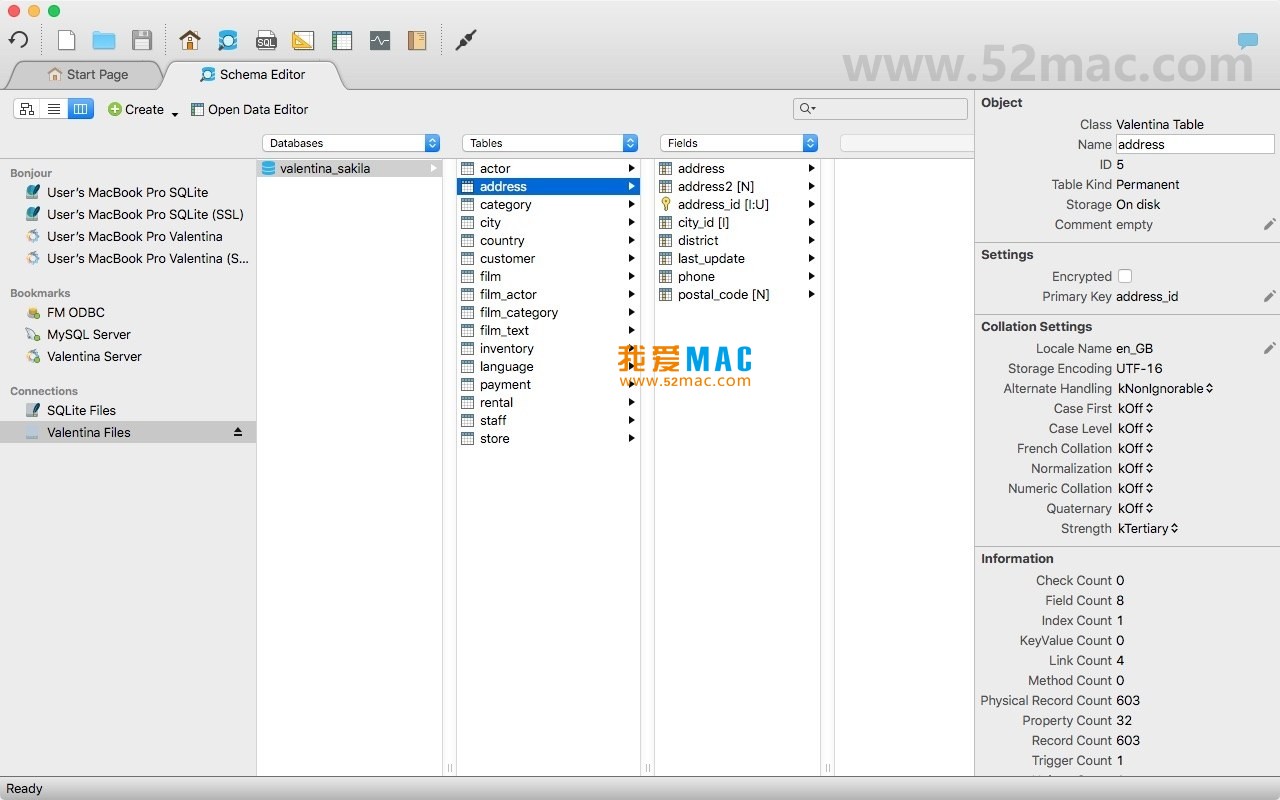Image resolution: width=1280 pixels, height=800 pixels.
Task: Enable the Encrypted checkbox
Action: click(1125, 276)
